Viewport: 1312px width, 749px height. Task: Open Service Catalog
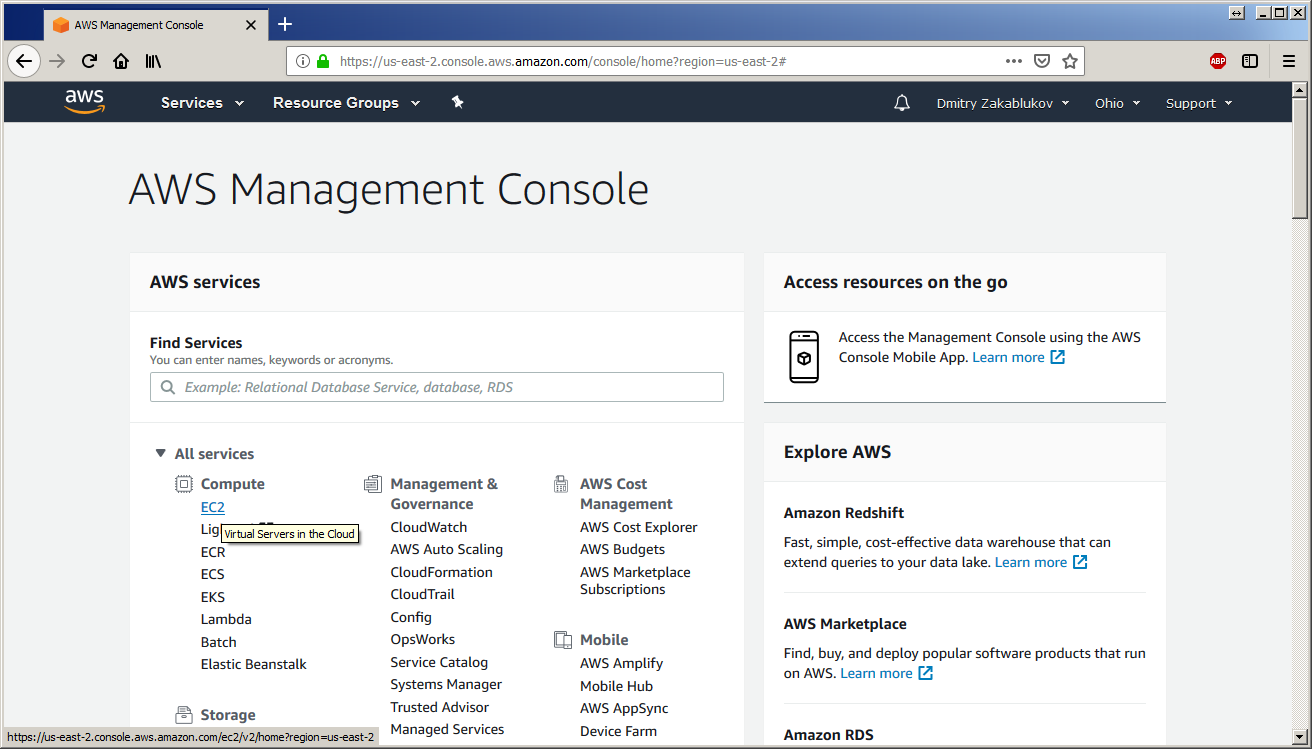[439, 662]
